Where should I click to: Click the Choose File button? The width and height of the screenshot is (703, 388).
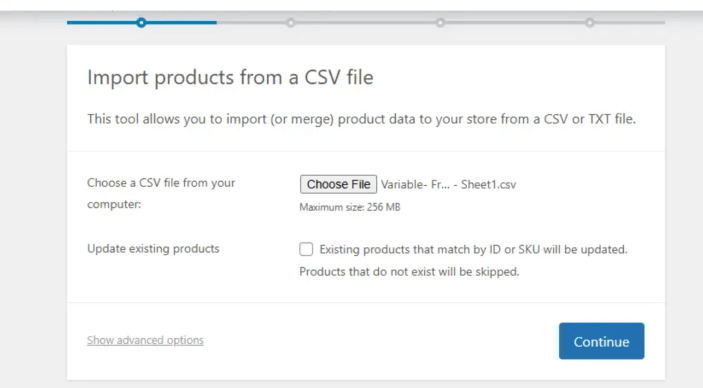tap(338, 184)
